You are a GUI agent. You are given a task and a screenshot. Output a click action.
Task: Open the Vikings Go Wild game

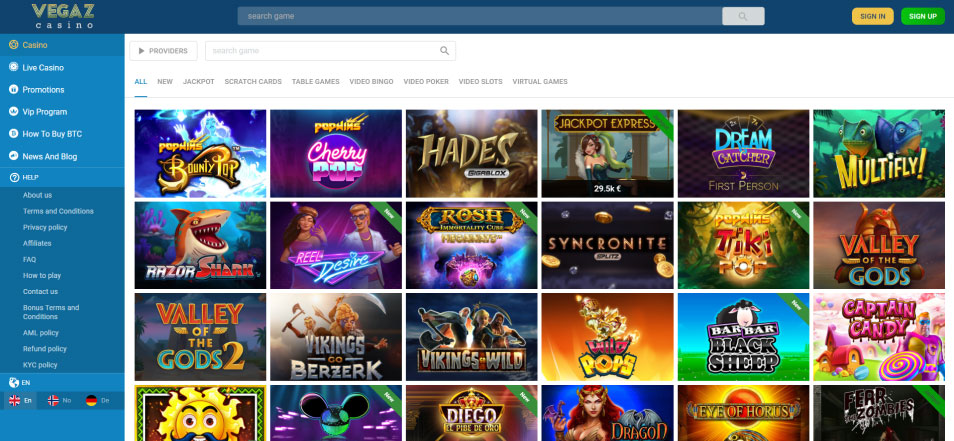pos(472,337)
